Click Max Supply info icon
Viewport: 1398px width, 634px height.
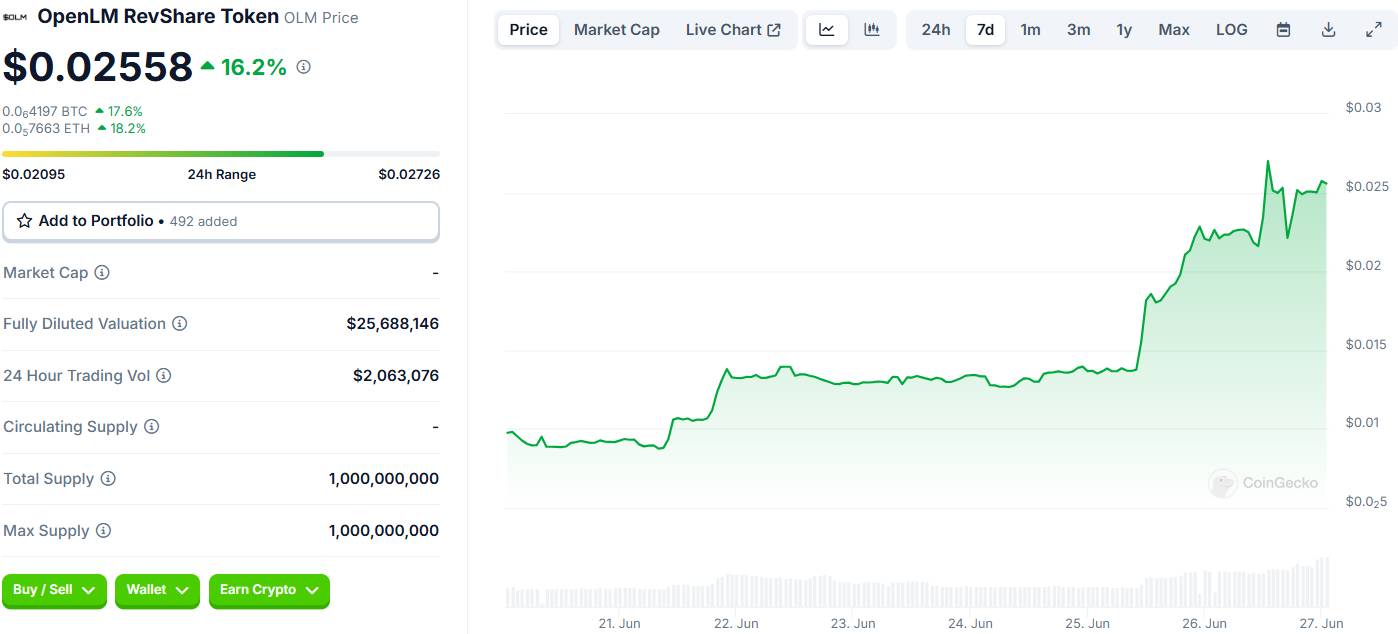[x=103, y=531]
